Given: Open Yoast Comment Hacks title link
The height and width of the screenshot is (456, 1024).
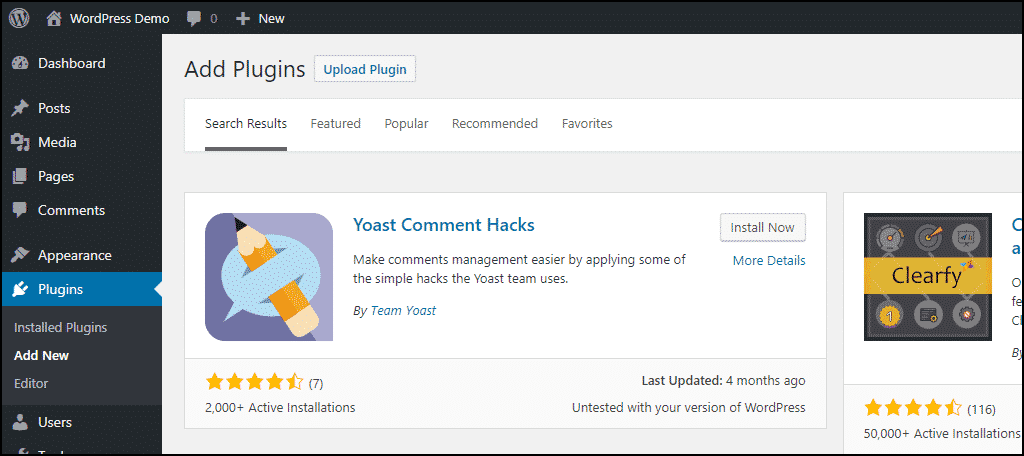Looking at the screenshot, I should (444, 225).
